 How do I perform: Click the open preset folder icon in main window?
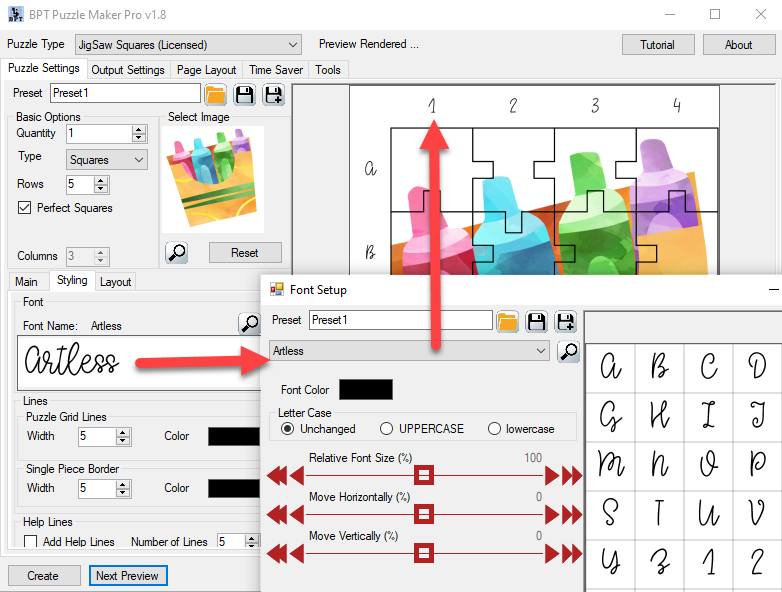(215, 94)
